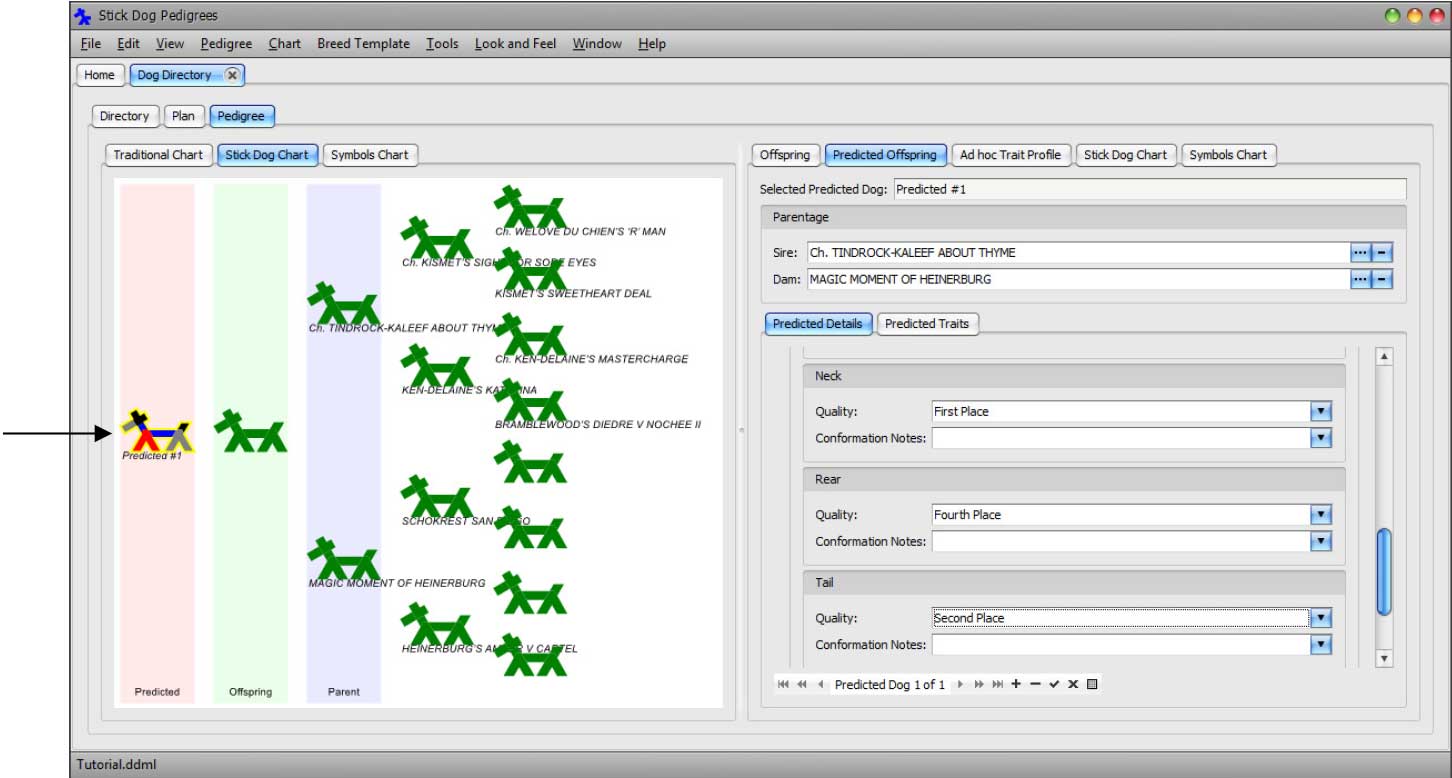The image size is (1452, 778).
Task: Click the delete record minus icon in navigator
Action: [x=1035, y=684]
